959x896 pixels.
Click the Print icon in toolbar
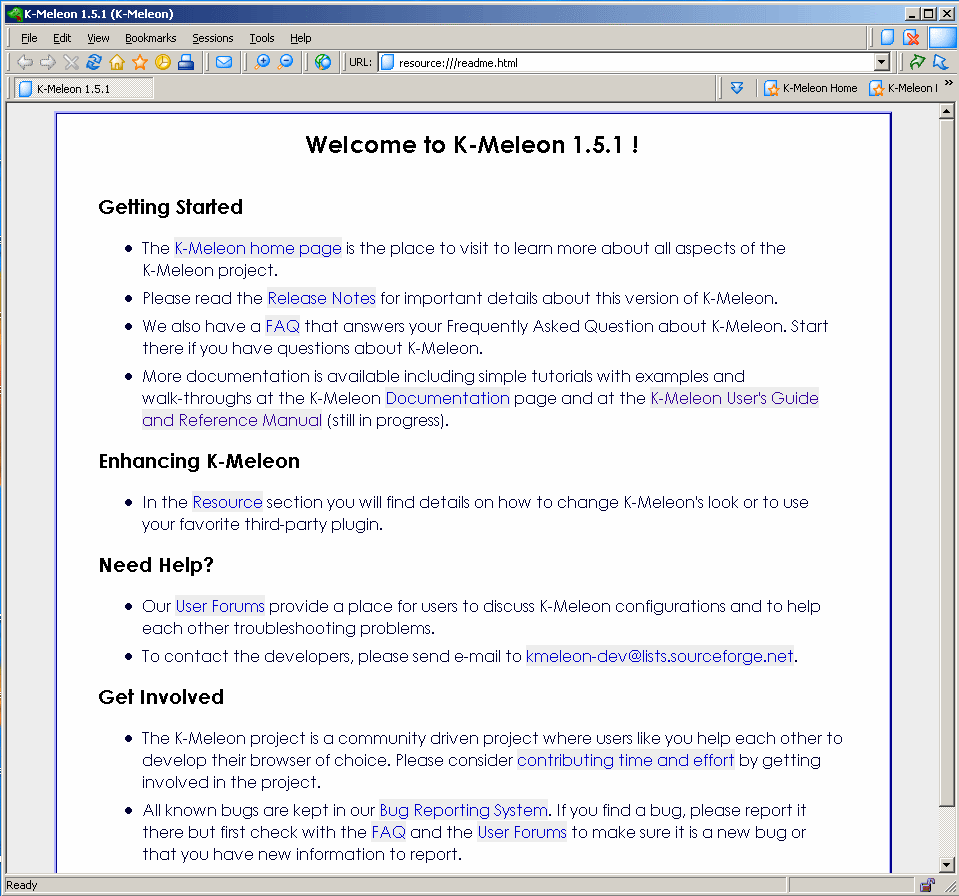coord(186,62)
